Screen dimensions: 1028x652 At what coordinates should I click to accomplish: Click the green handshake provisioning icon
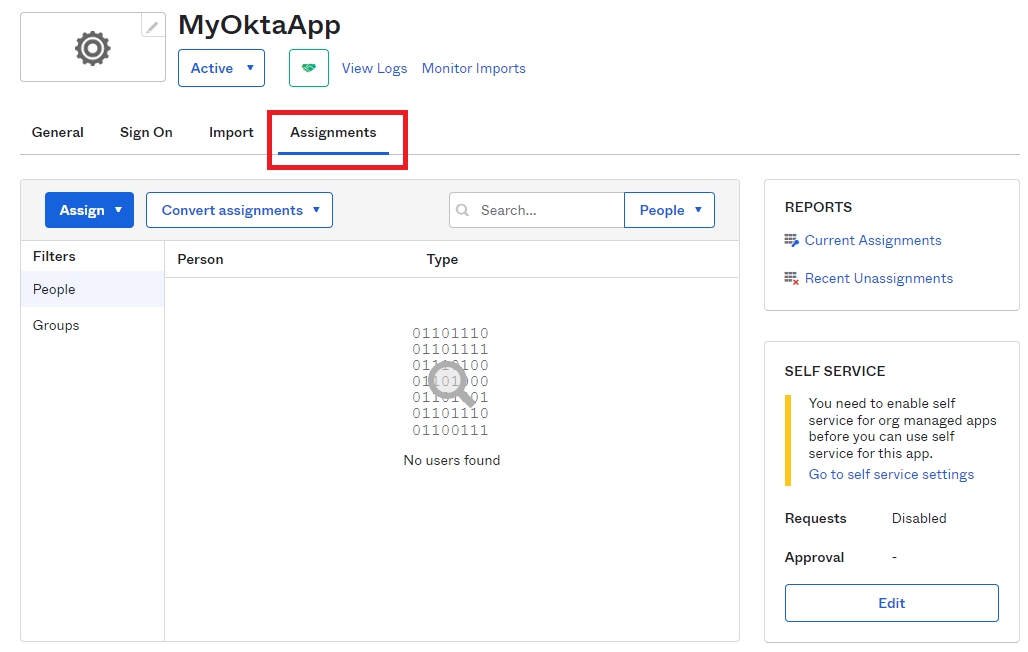tap(309, 68)
